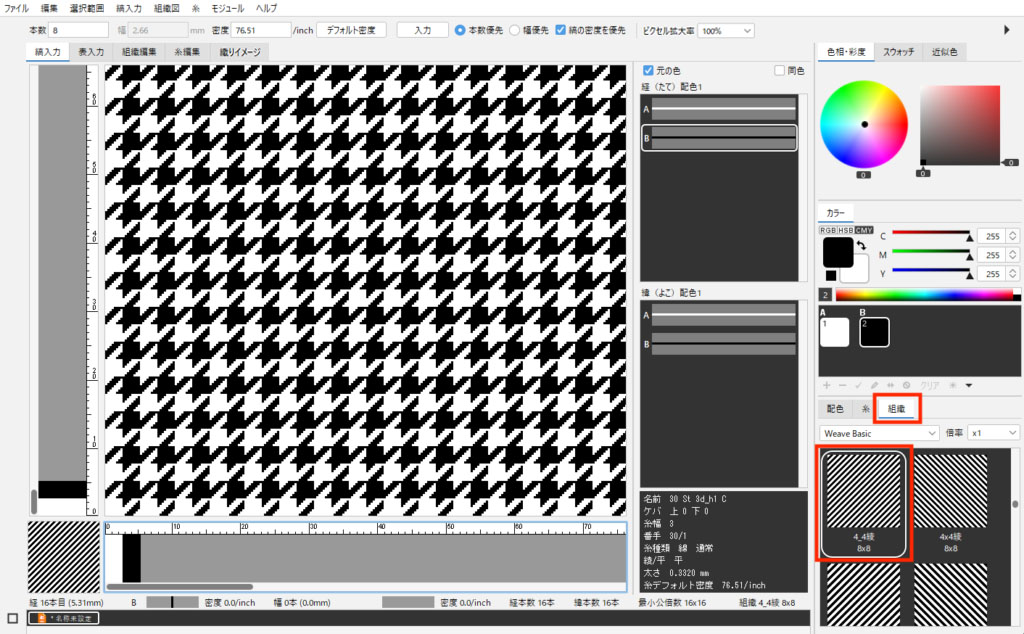The height and width of the screenshot is (634, 1024).
Task: Click the plus icon to add a color
Action: [826, 385]
